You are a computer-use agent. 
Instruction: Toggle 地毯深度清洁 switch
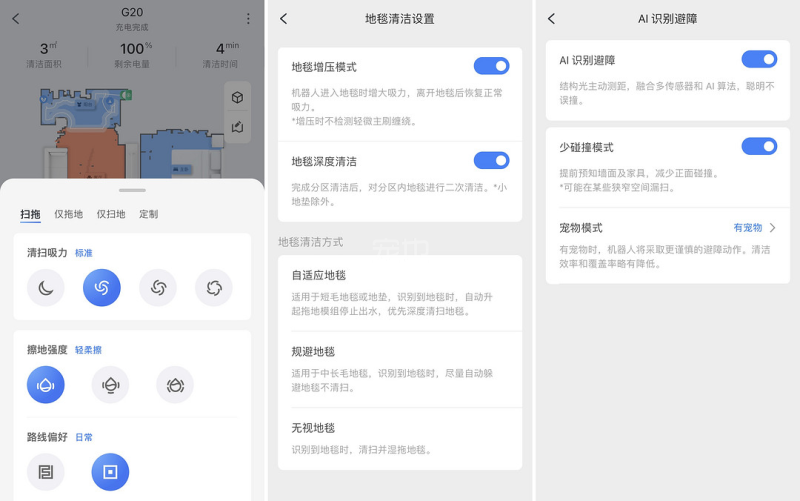point(491,160)
